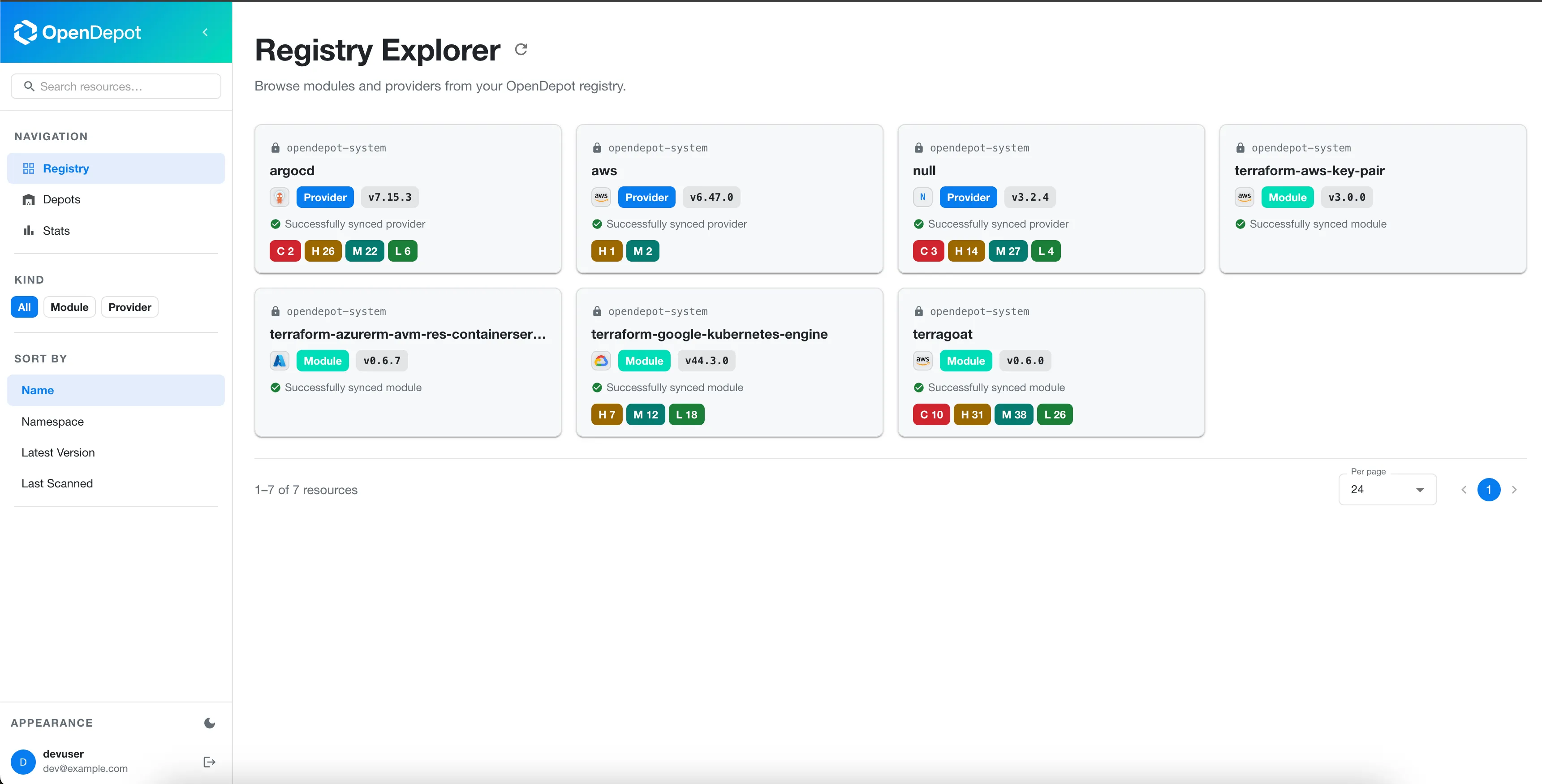The image size is (1542, 784).
Task: Click the Google Cloud logo icon
Action: coord(601,361)
